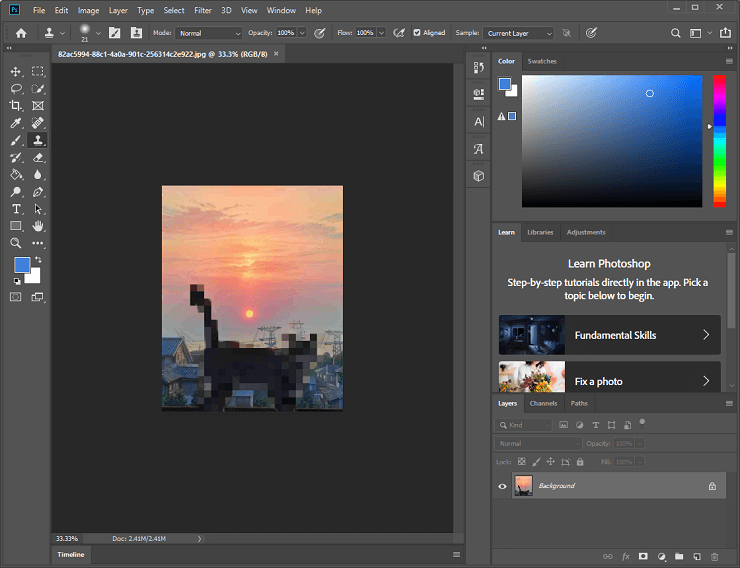Pick the Quick Selection tool

pyautogui.click(x=38, y=89)
